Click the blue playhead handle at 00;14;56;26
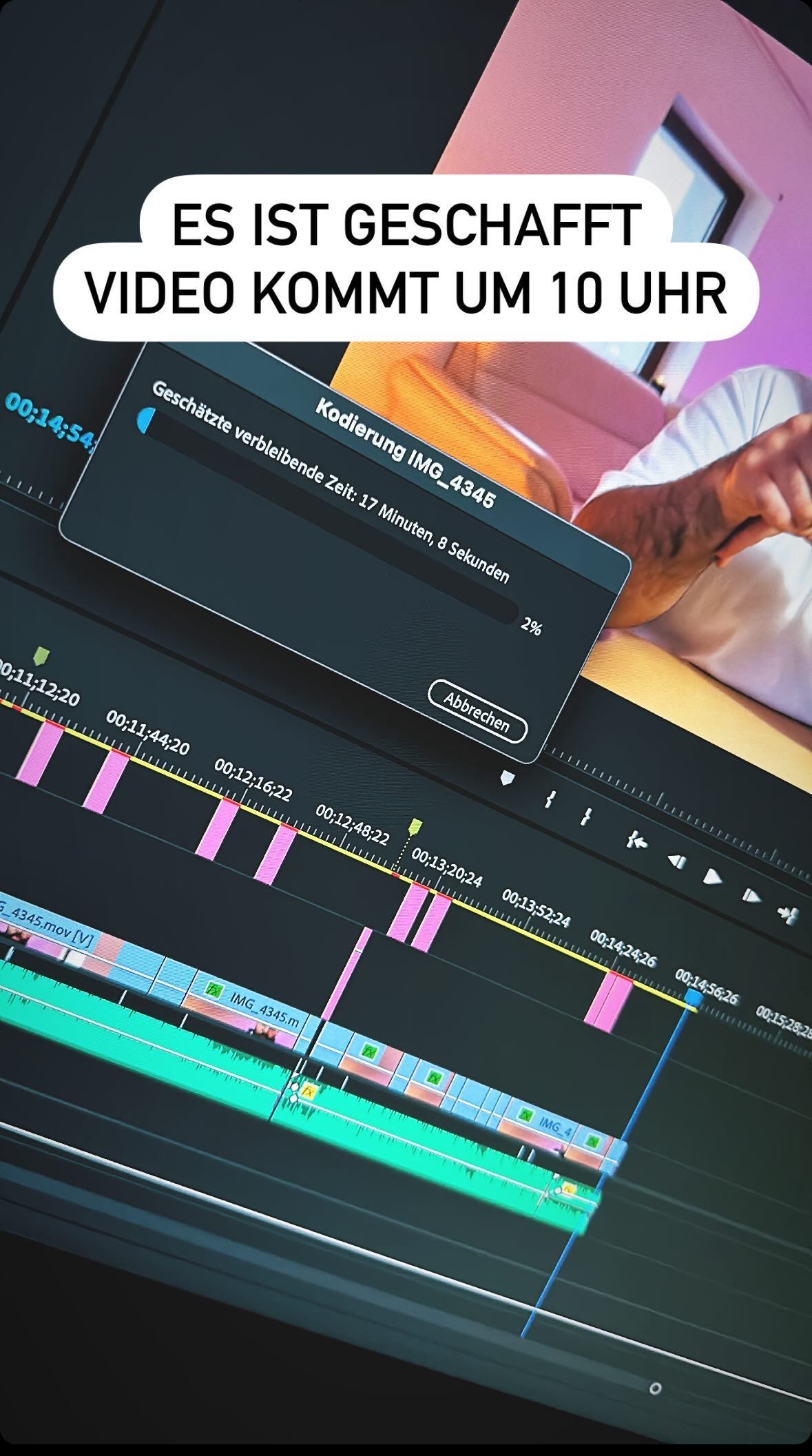Viewport: 812px width, 1456px height. (x=693, y=998)
